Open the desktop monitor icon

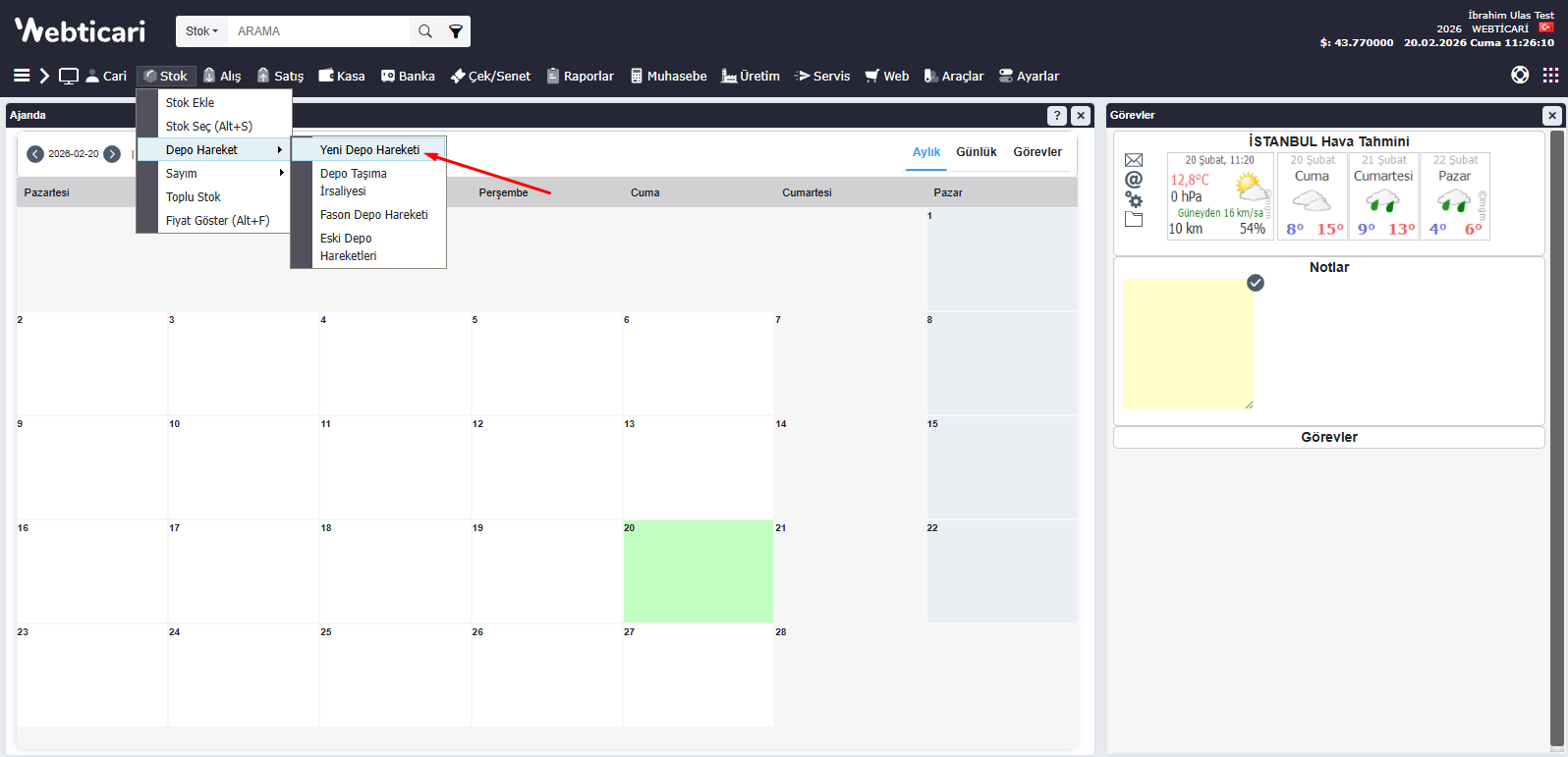coord(69,76)
